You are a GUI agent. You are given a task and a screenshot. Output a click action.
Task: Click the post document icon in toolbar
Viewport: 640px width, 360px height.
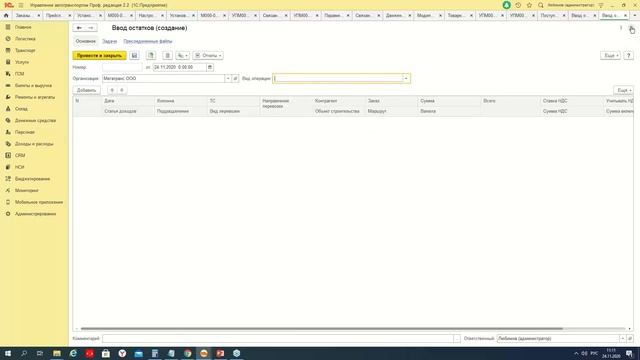pos(151,56)
